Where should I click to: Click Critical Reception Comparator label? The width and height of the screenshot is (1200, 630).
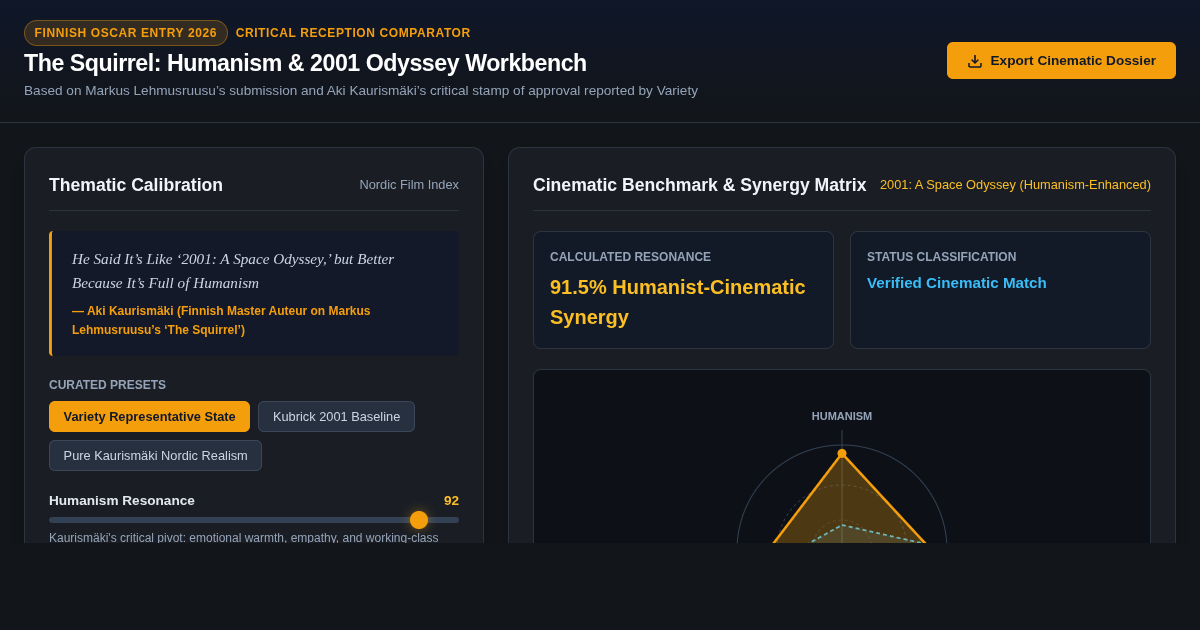click(x=353, y=33)
